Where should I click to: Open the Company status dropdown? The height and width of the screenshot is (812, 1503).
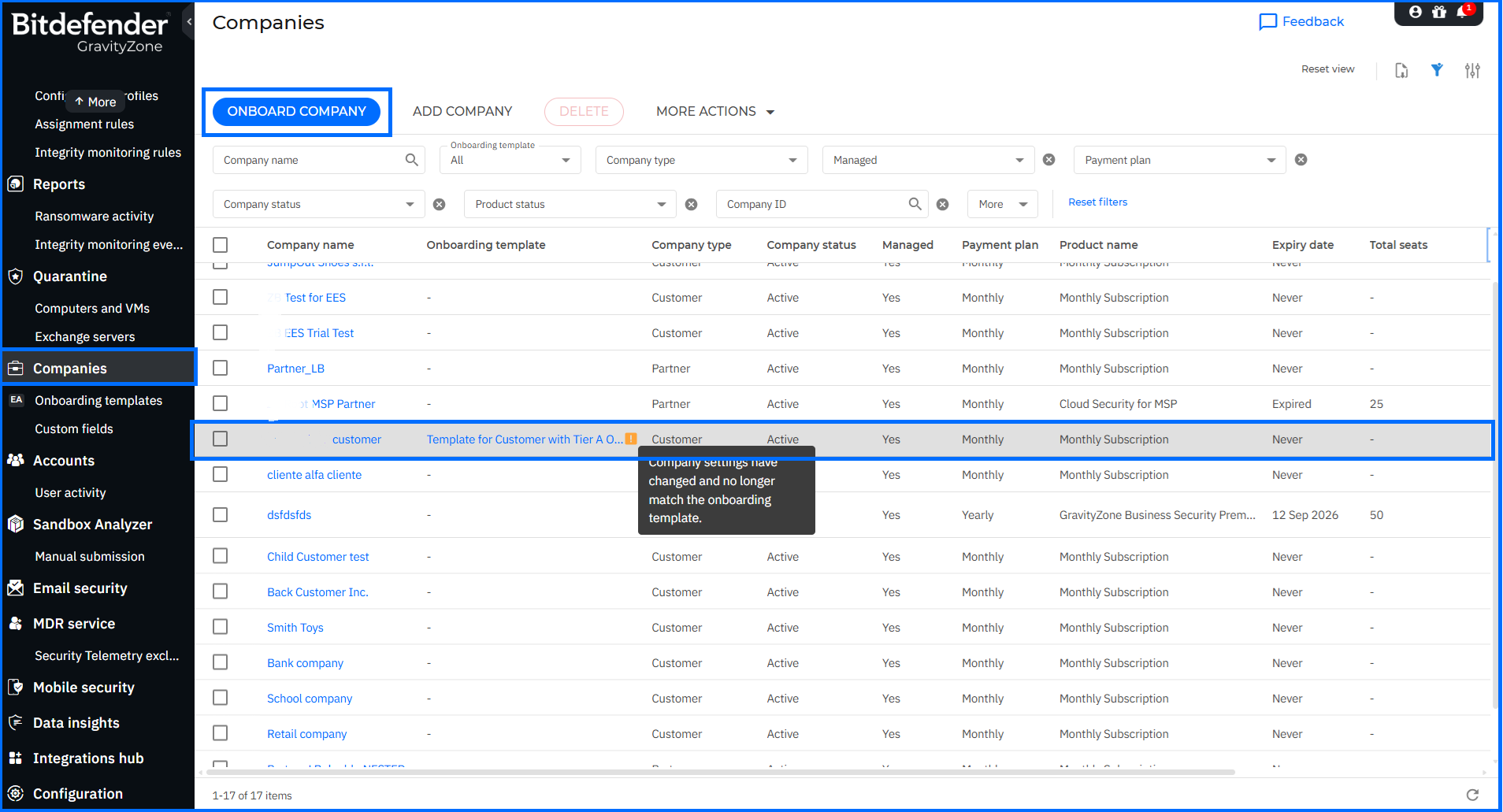coord(319,204)
